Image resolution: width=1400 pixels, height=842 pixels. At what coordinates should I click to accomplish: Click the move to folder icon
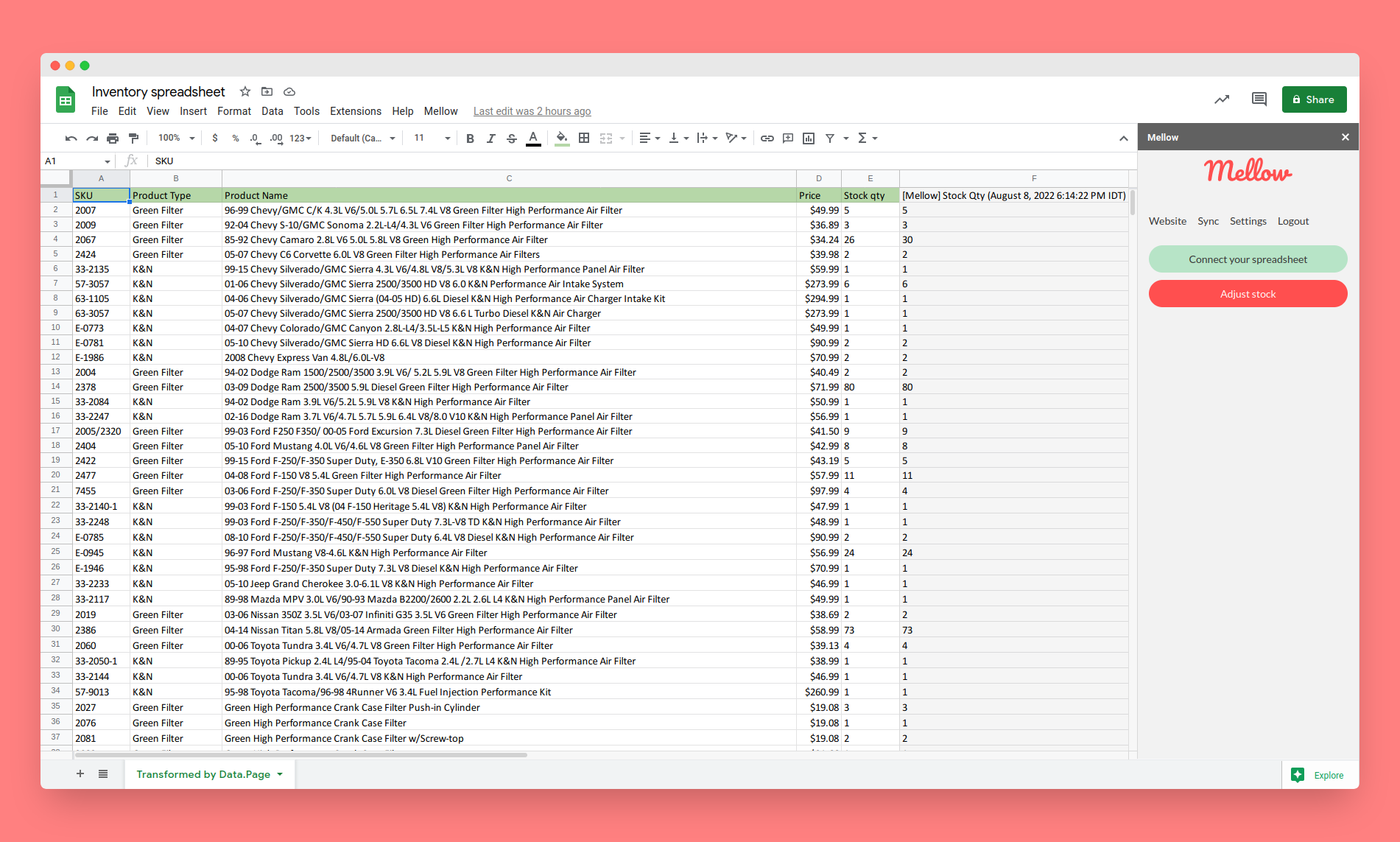267,91
